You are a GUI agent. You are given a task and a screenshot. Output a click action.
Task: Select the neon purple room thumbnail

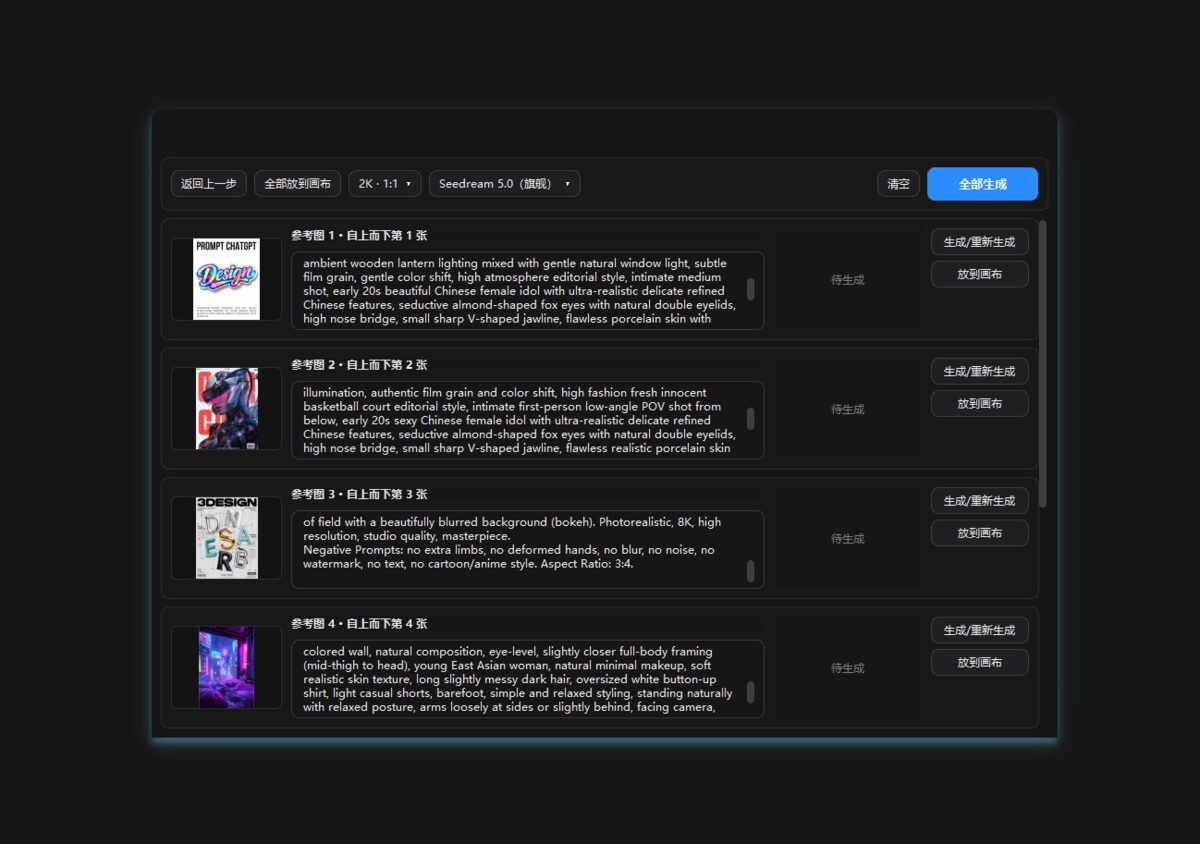226,667
